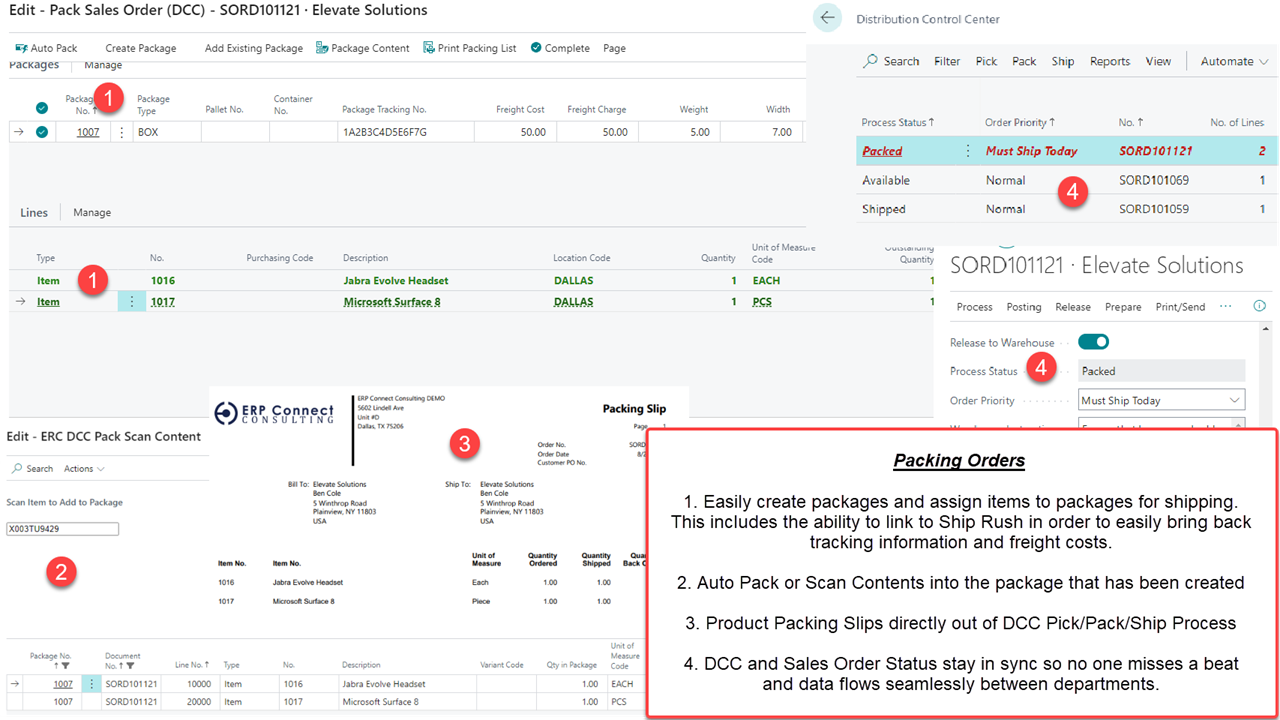Click the Item type link on line 1017
This screenshot has height=720, width=1280.
tap(48, 301)
